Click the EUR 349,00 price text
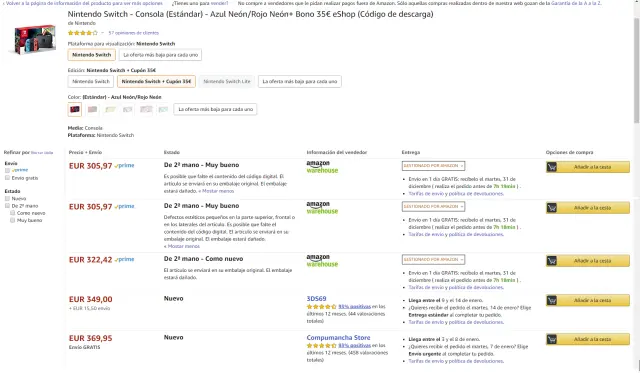 tap(91, 300)
